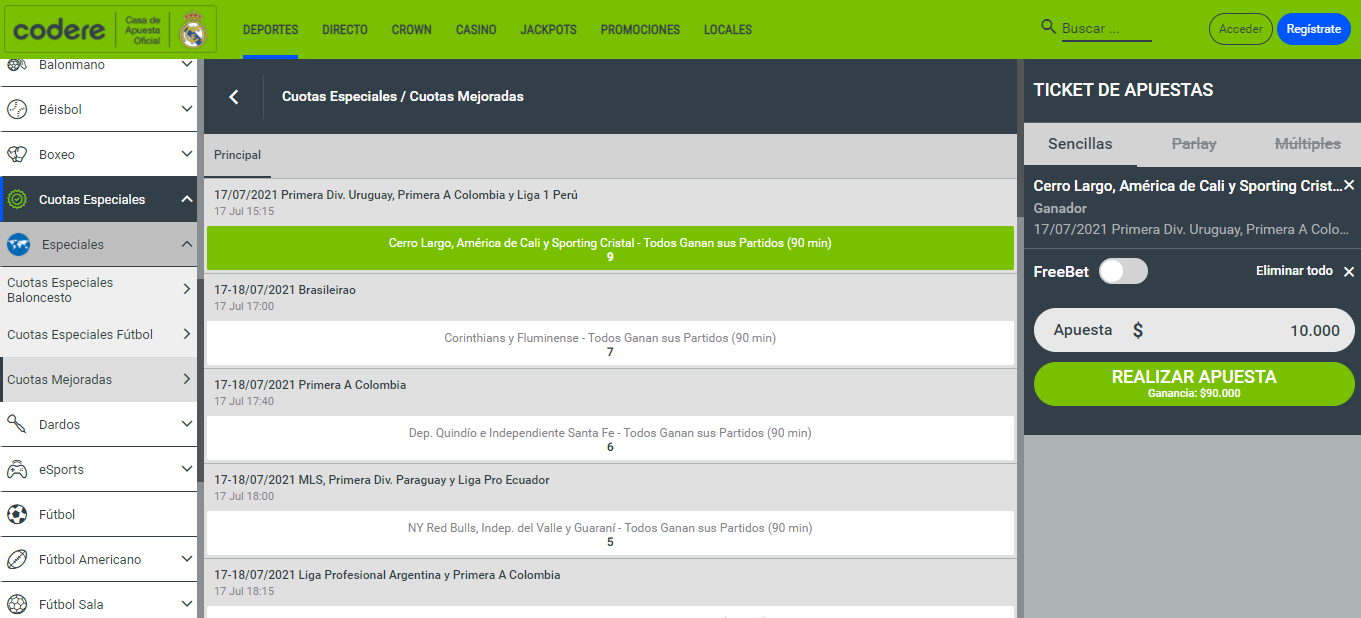Click the Apuesta amount field
The image size is (1361, 618).
tap(1194, 330)
